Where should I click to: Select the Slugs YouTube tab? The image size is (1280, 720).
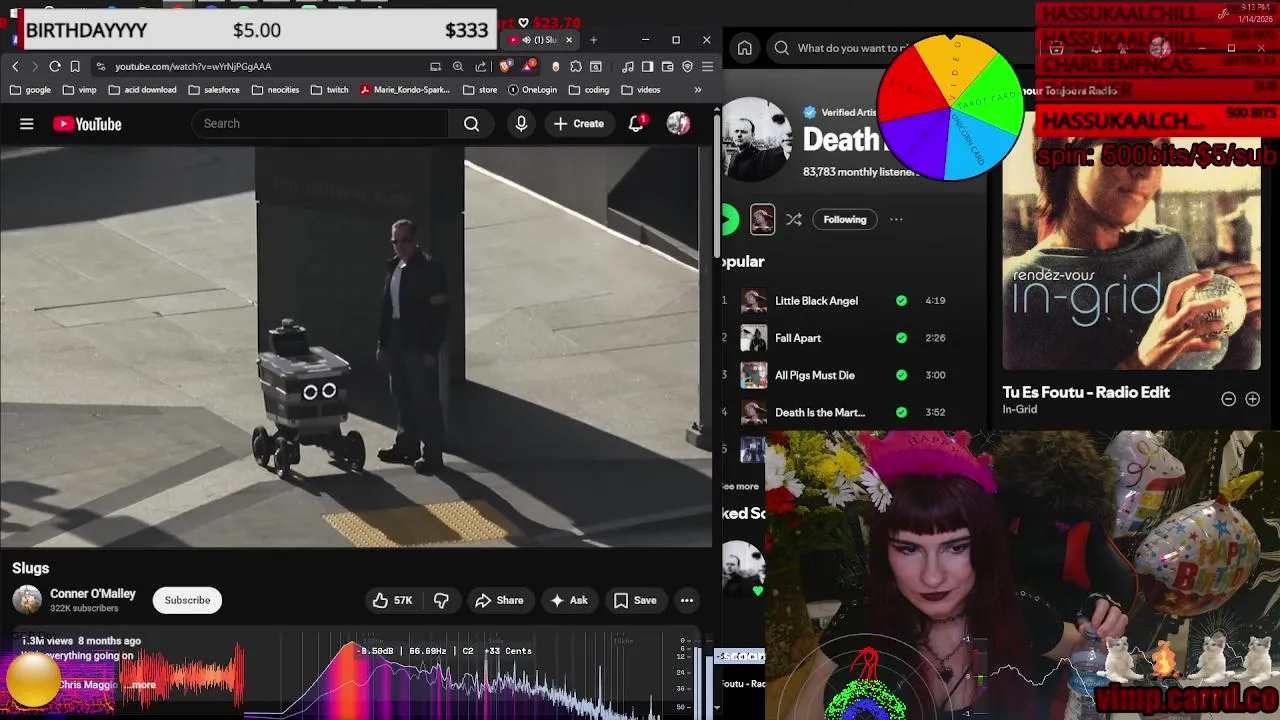[x=541, y=40]
